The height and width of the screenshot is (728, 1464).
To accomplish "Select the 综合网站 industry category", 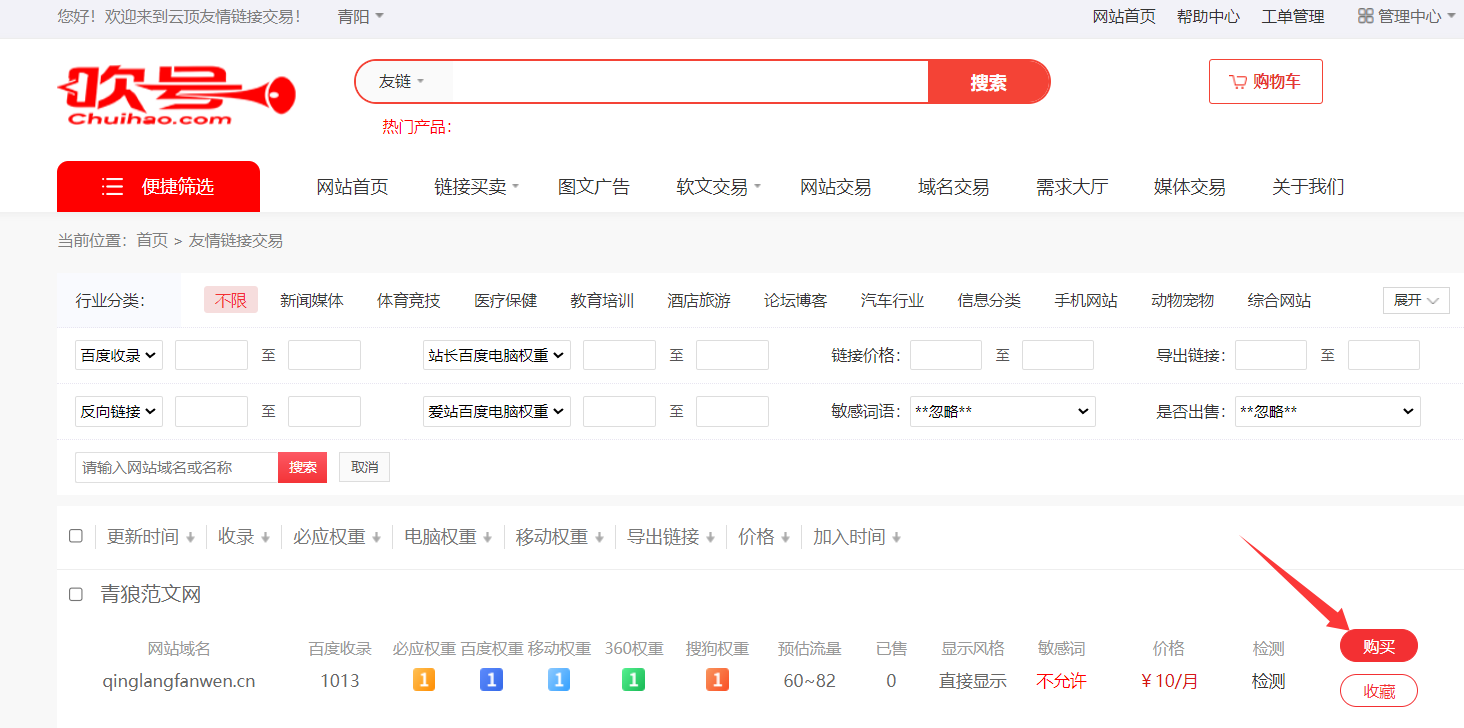I will (1279, 300).
